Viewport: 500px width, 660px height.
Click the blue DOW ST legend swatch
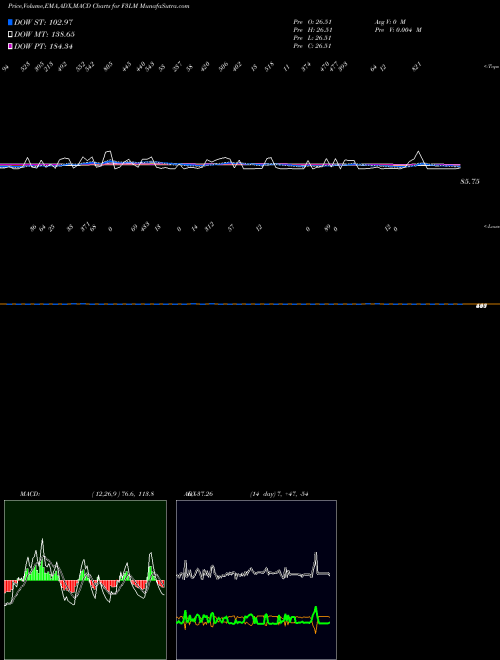10,22
